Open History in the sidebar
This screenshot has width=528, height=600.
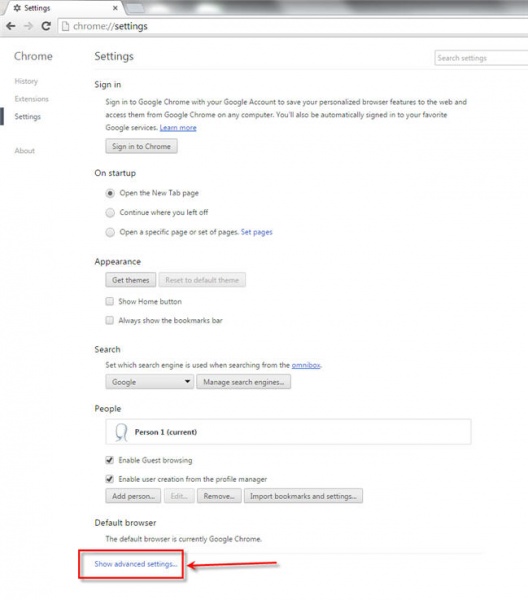(x=26, y=81)
